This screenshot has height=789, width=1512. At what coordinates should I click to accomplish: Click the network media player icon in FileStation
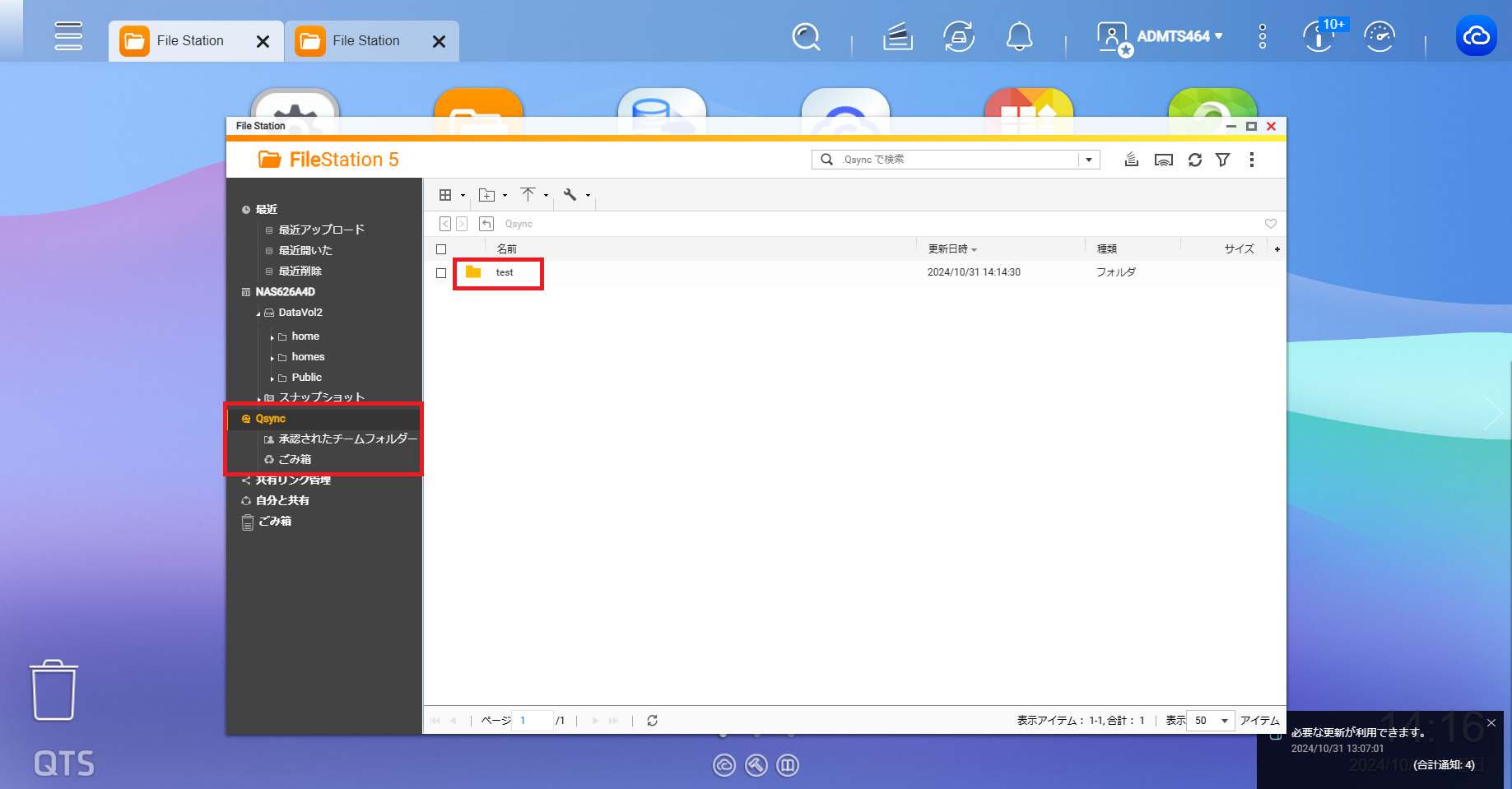coord(1164,160)
